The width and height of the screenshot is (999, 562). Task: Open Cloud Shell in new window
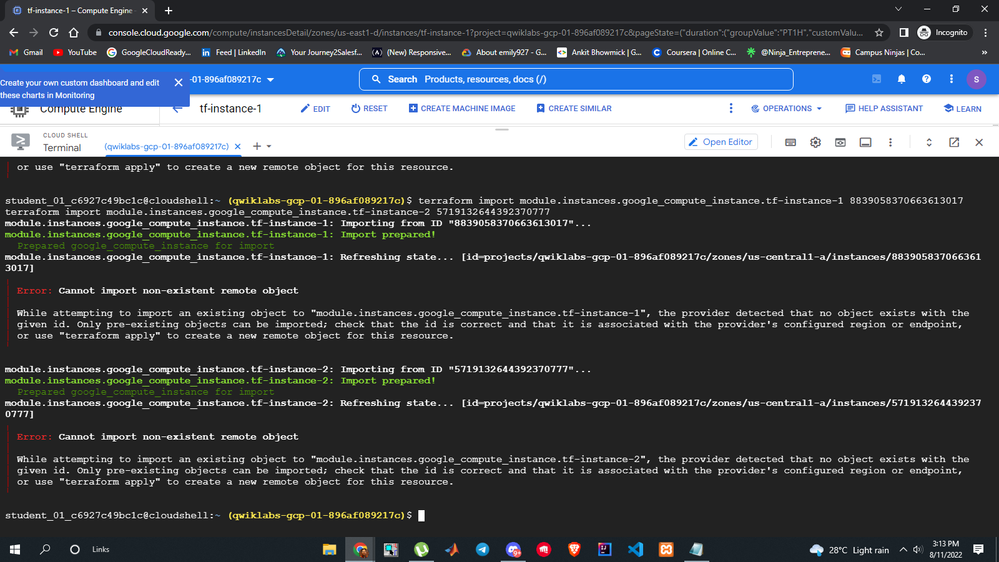tap(954, 142)
